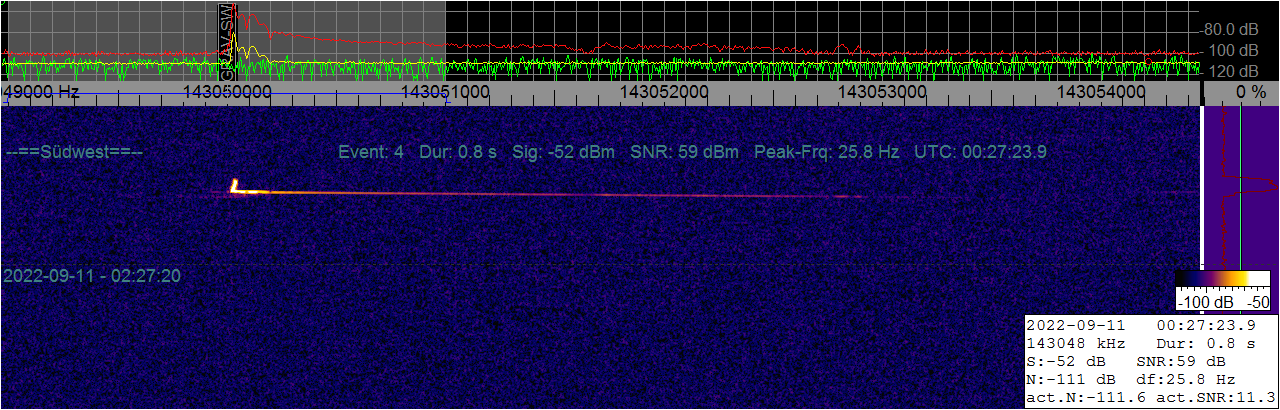Click act.SNR:11.3 in the info box
The width and height of the screenshot is (1280, 410).
click(1214, 397)
